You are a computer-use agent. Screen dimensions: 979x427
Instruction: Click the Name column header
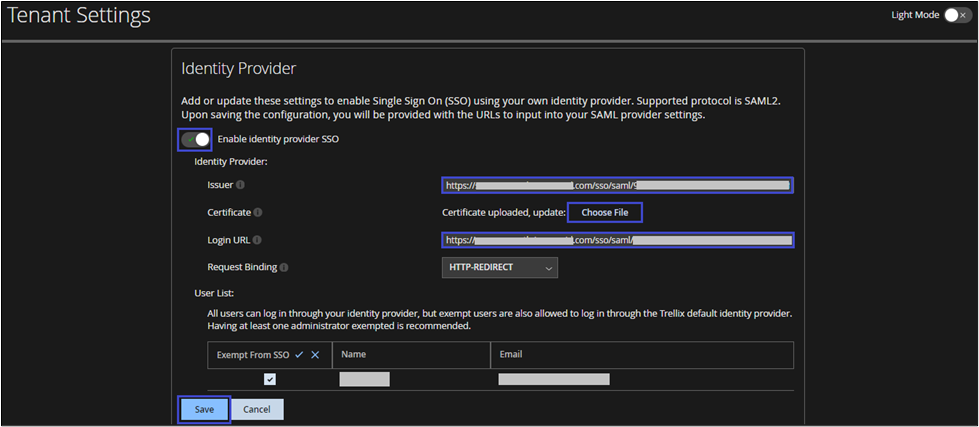pos(355,355)
